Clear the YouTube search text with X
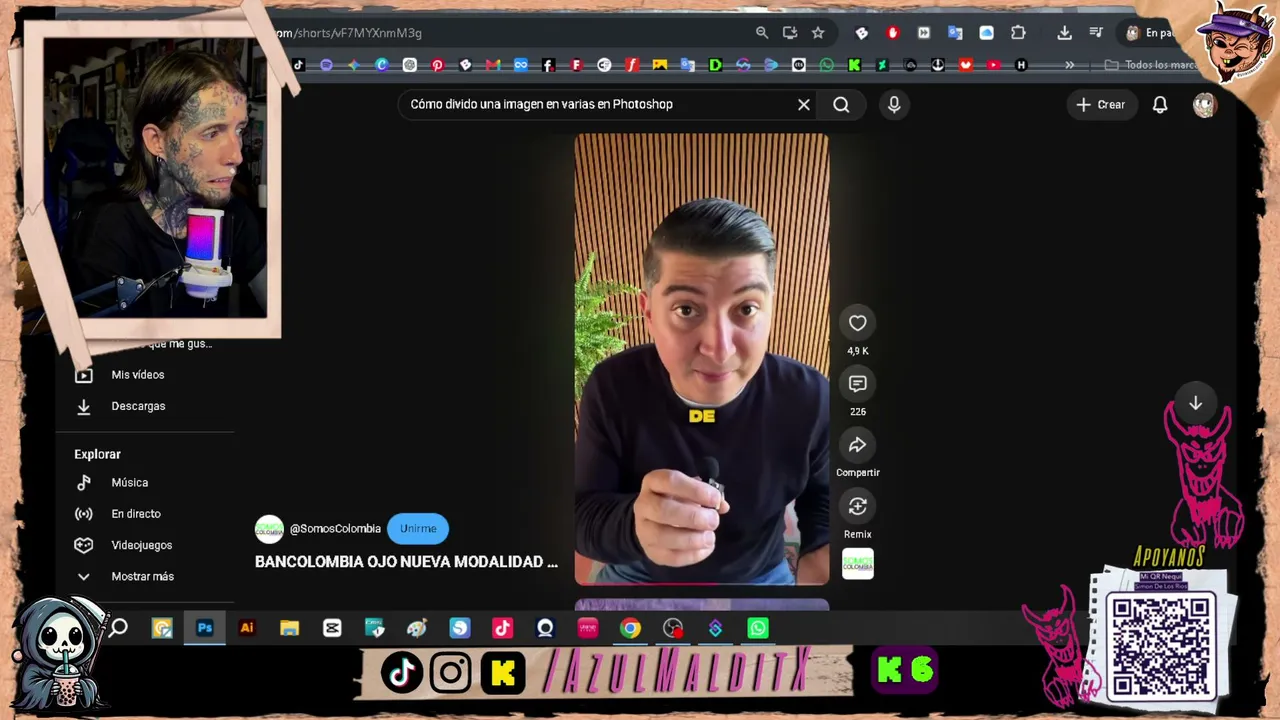The width and height of the screenshot is (1280, 720). [803, 104]
